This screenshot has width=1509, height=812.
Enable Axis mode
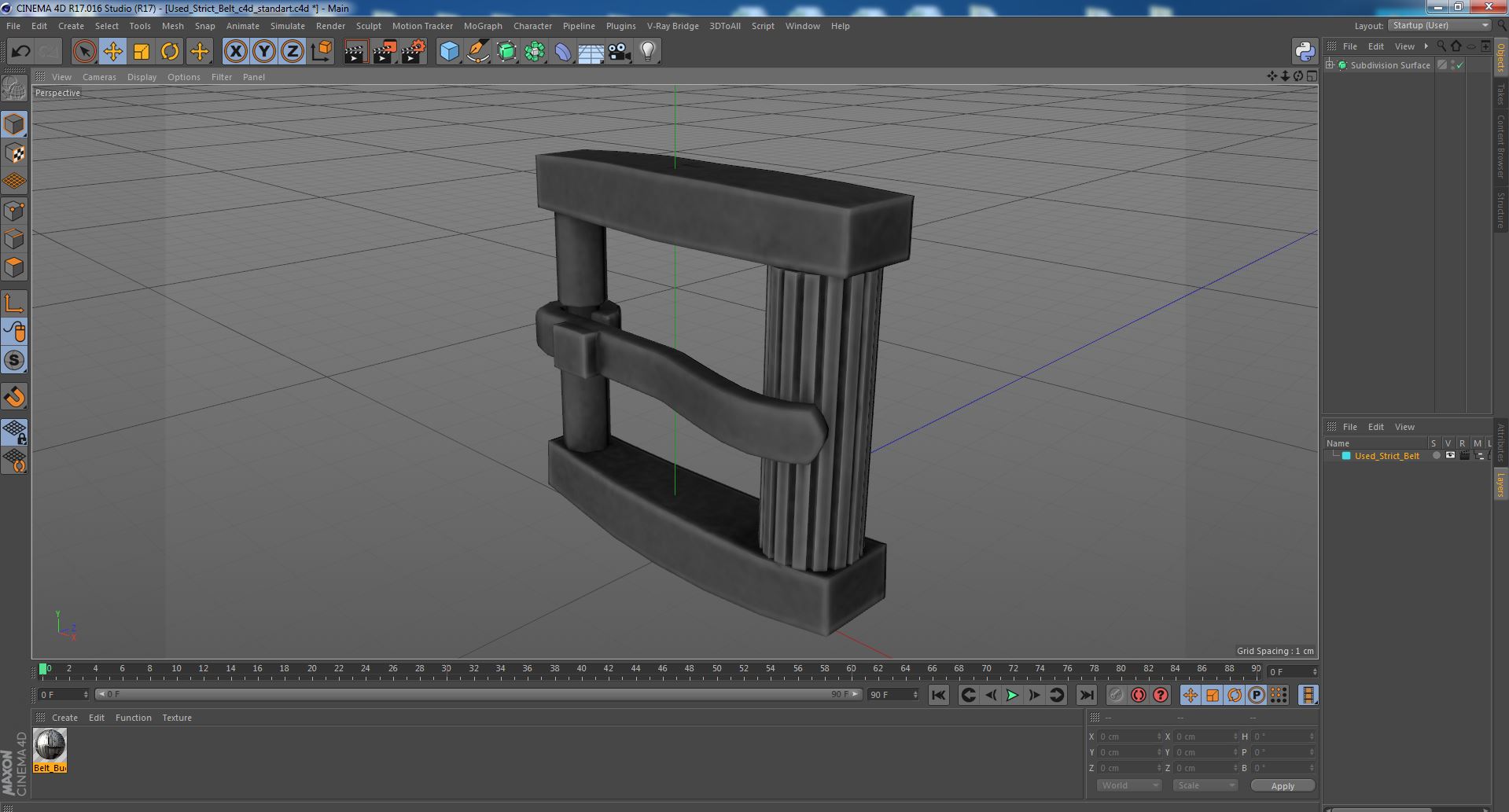click(x=14, y=303)
